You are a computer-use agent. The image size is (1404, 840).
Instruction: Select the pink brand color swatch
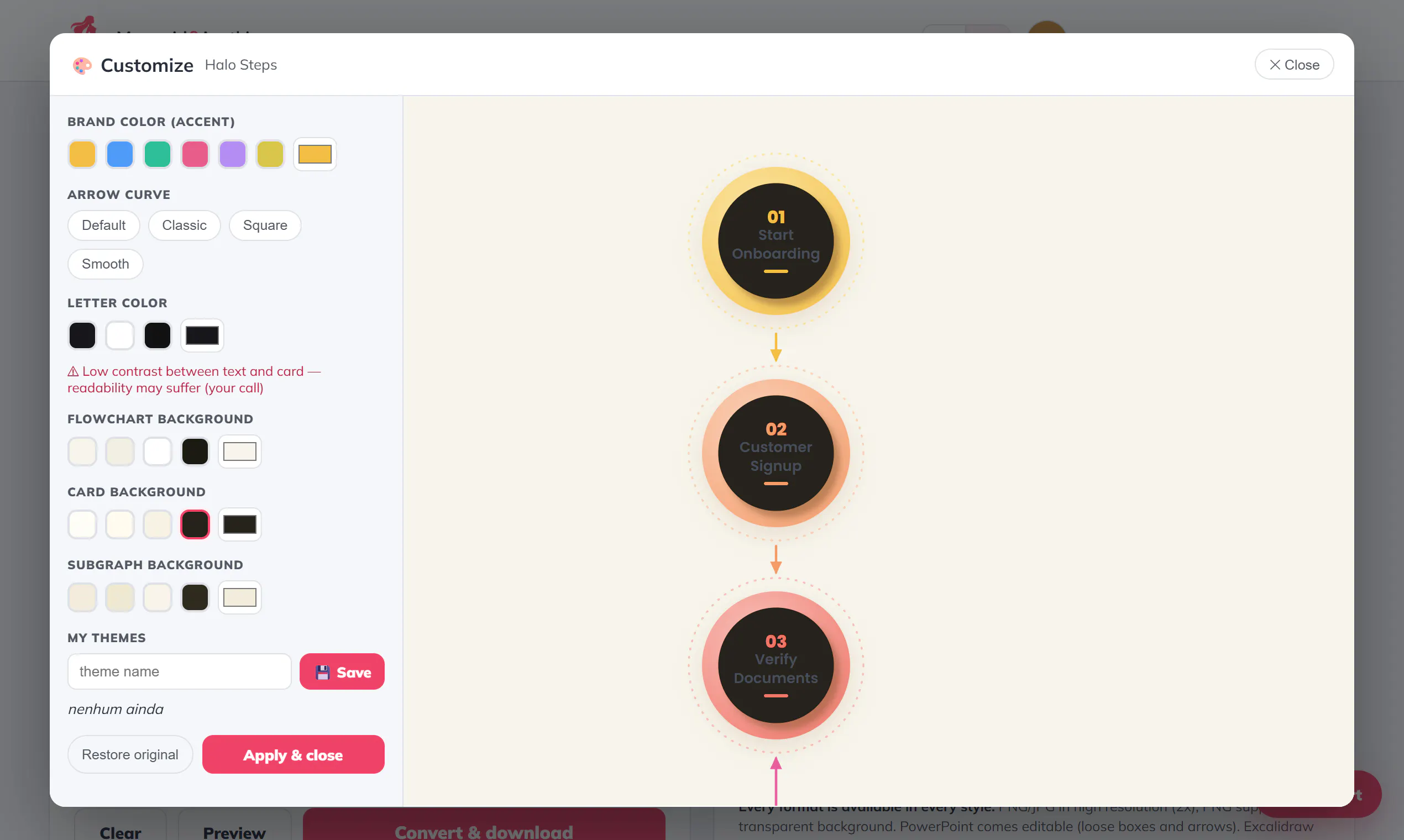195,155
